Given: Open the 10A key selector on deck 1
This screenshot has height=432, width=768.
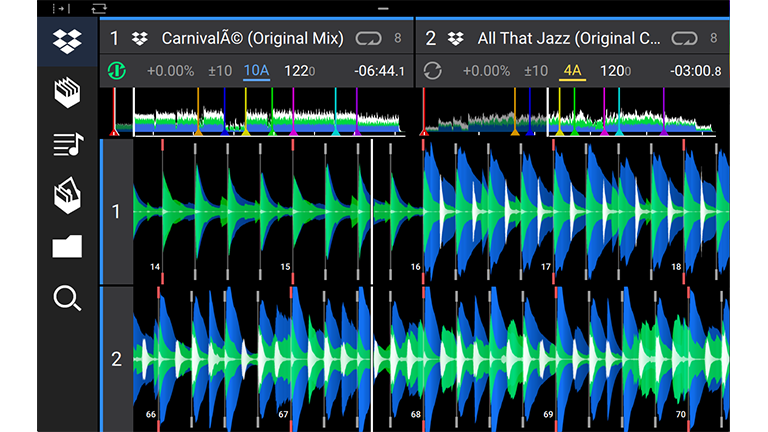Looking at the screenshot, I should point(256,71).
